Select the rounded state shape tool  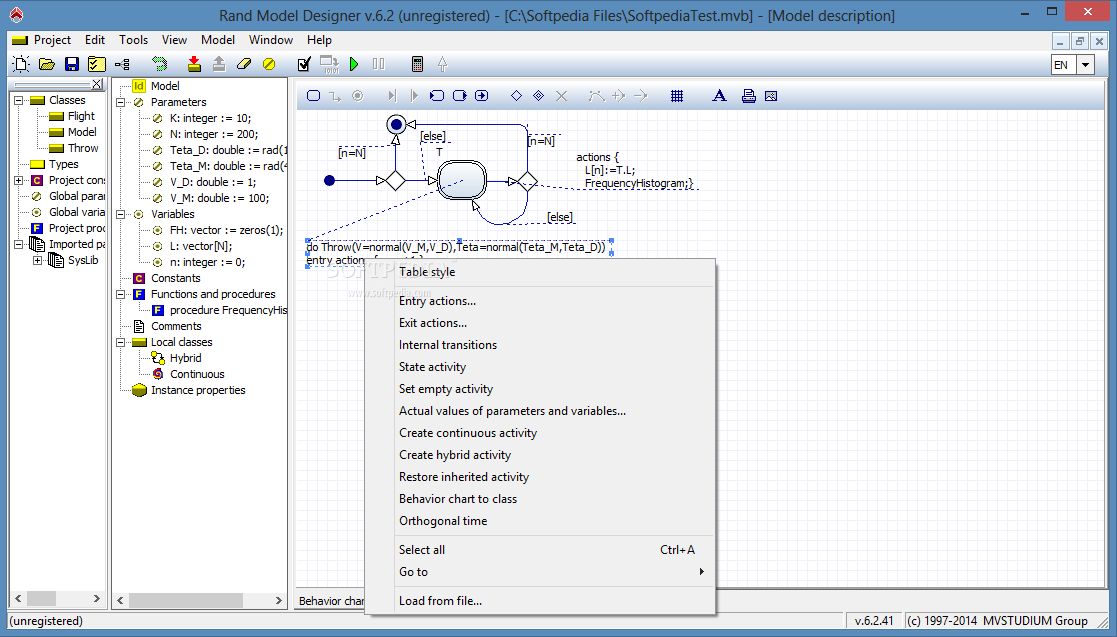click(313, 95)
